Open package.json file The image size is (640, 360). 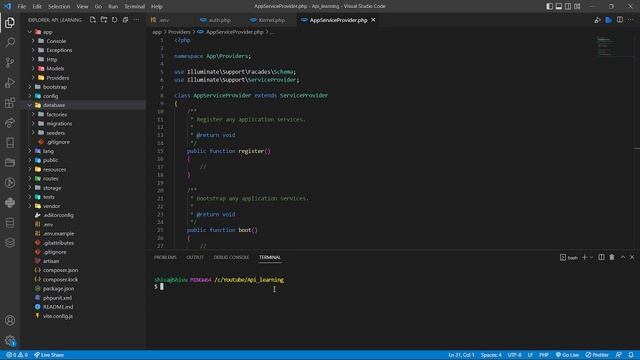[58, 289]
